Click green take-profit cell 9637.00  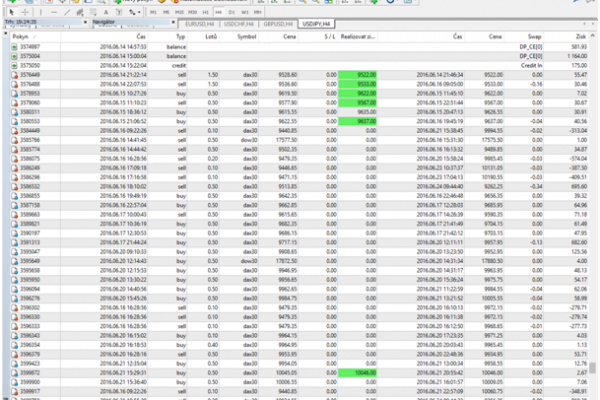pos(357,121)
